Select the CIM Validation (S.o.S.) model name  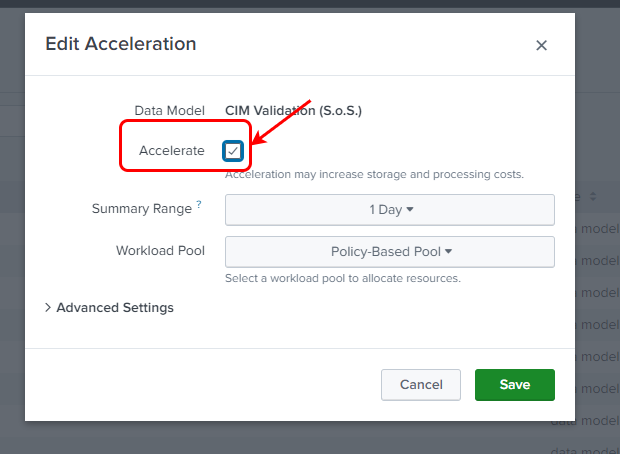[x=293, y=111]
